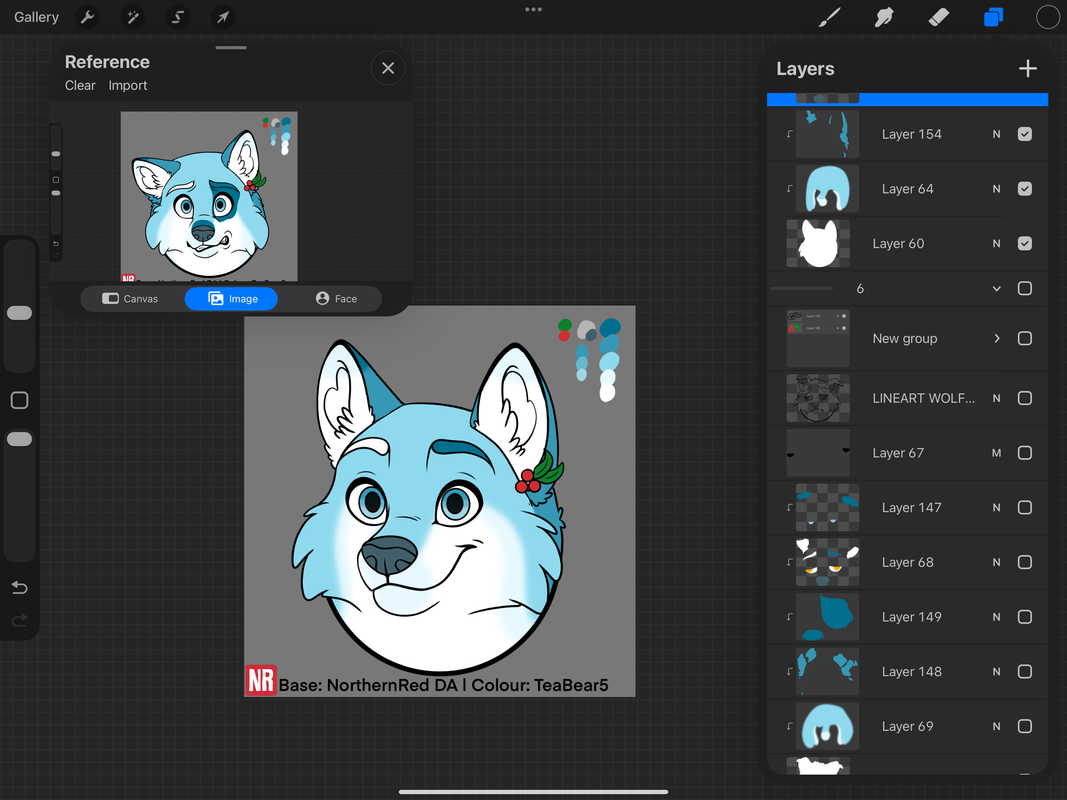
Task: Select Layer 68 thumbnail
Action: pos(827,562)
